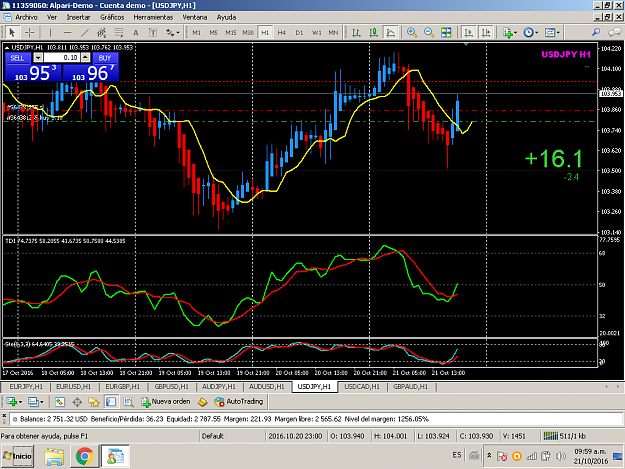The height and width of the screenshot is (469, 625).
Task: Click the 0.10 lot volume field
Action: [62, 58]
